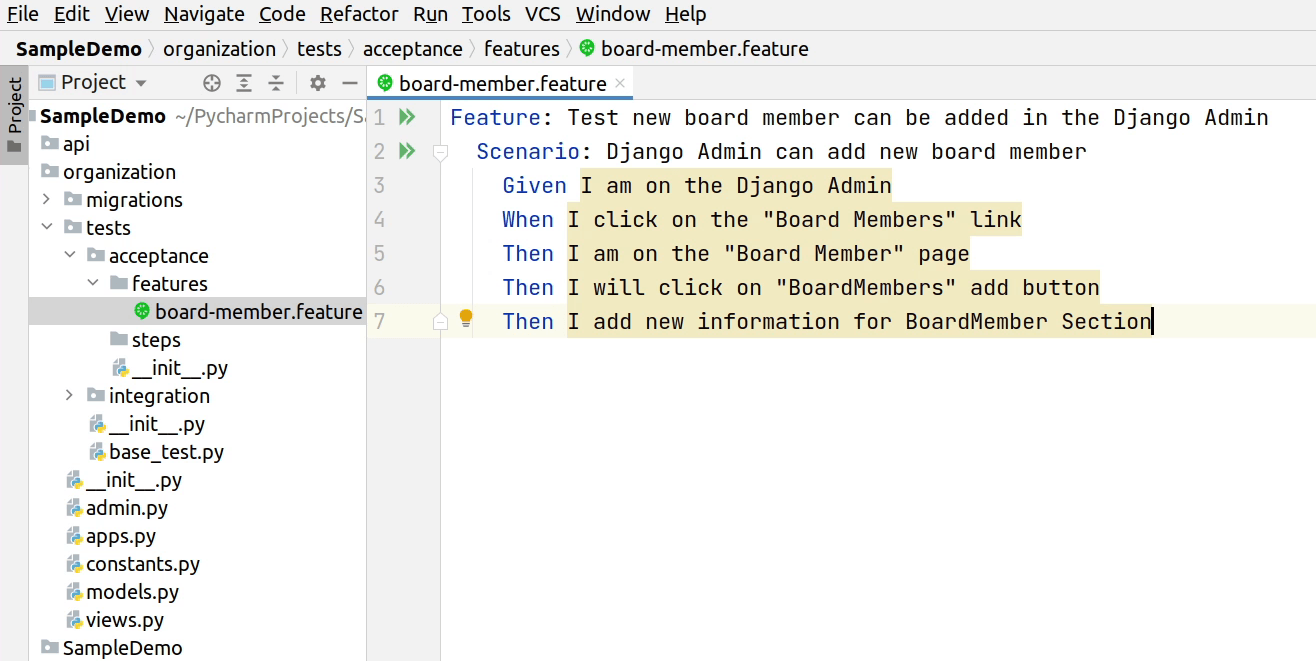Select admin.py in the project tree

[126, 508]
